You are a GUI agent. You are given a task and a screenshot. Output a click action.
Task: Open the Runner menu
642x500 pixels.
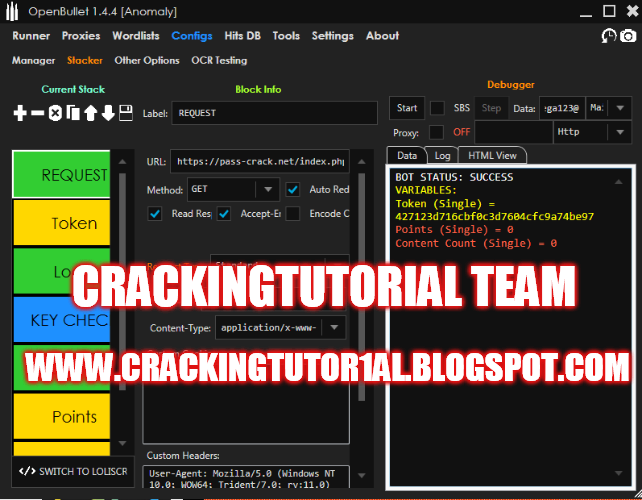[31, 36]
